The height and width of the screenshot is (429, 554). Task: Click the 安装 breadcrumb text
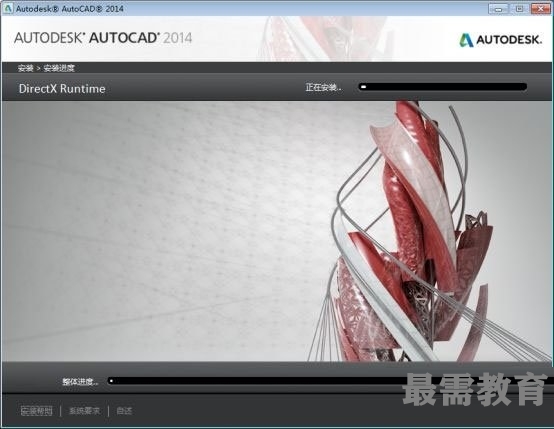(x=25, y=68)
